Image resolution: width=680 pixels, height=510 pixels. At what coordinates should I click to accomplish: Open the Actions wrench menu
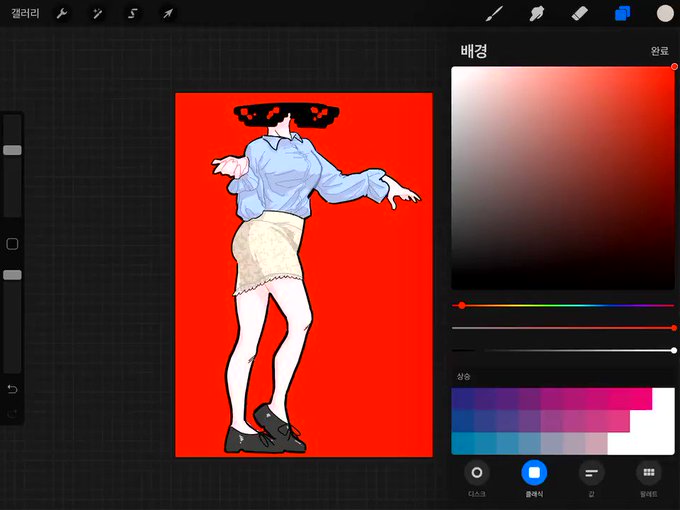62,14
